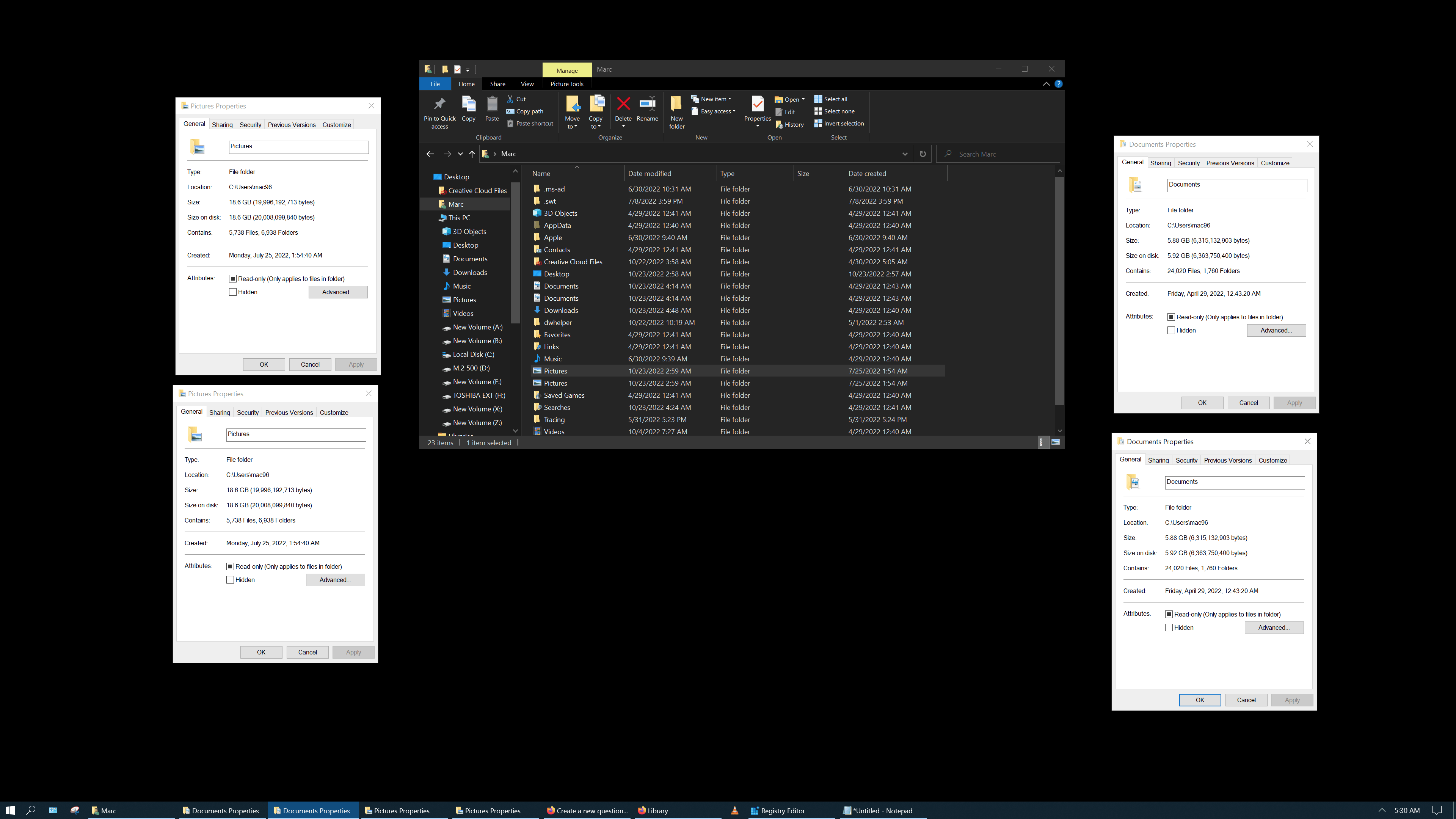Open taskbar search magnifier
1456x819 pixels.
31,810
